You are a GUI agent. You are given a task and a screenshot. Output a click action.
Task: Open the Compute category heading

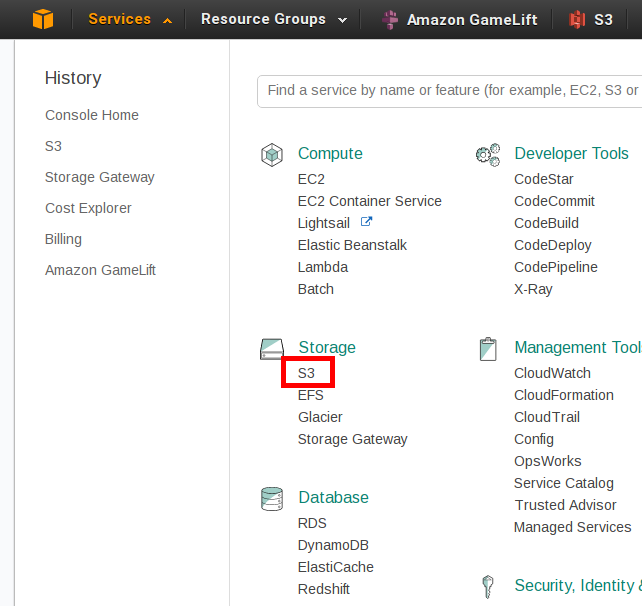[330, 154]
